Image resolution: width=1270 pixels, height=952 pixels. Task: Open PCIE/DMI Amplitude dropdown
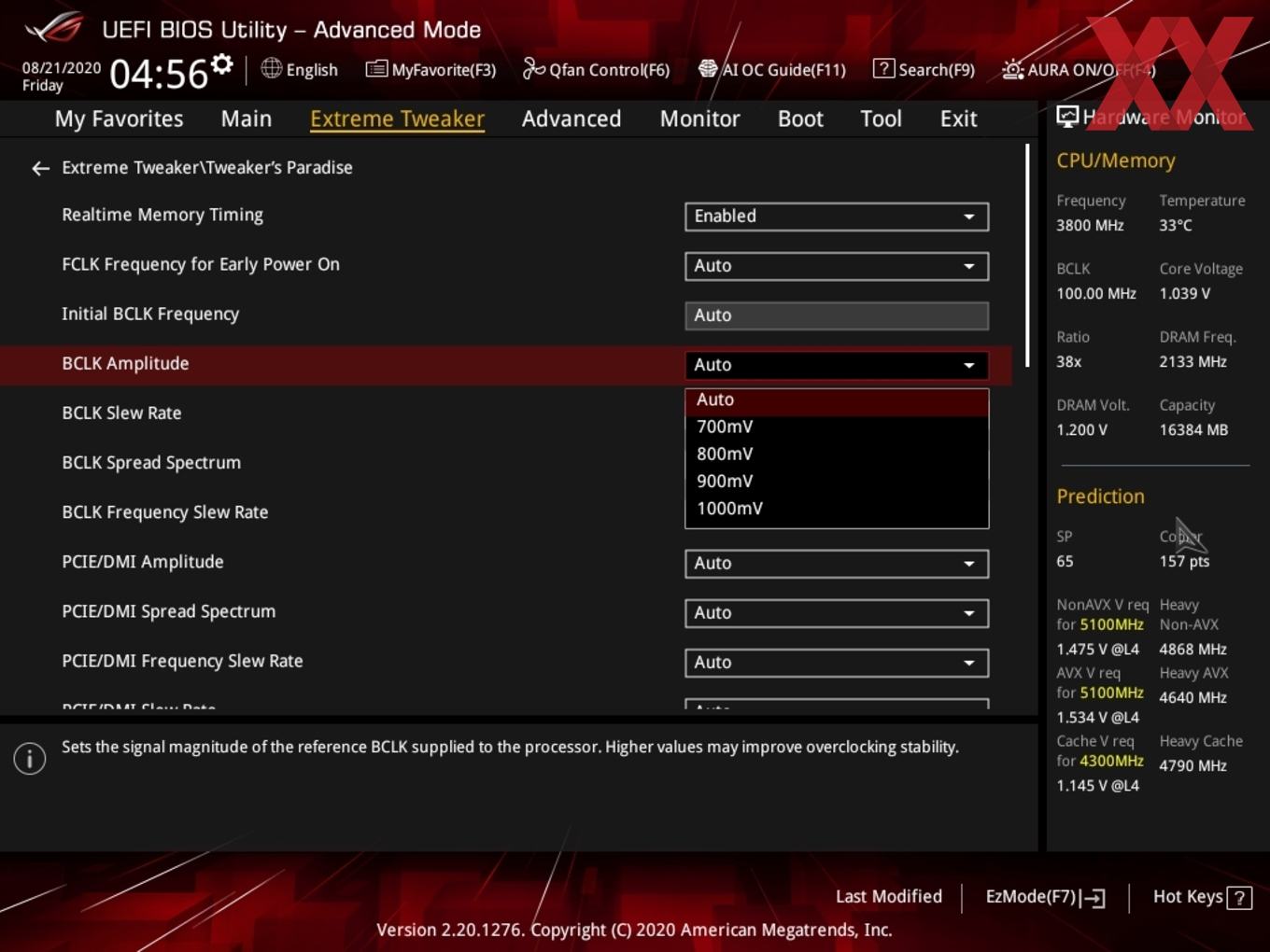tap(837, 564)
